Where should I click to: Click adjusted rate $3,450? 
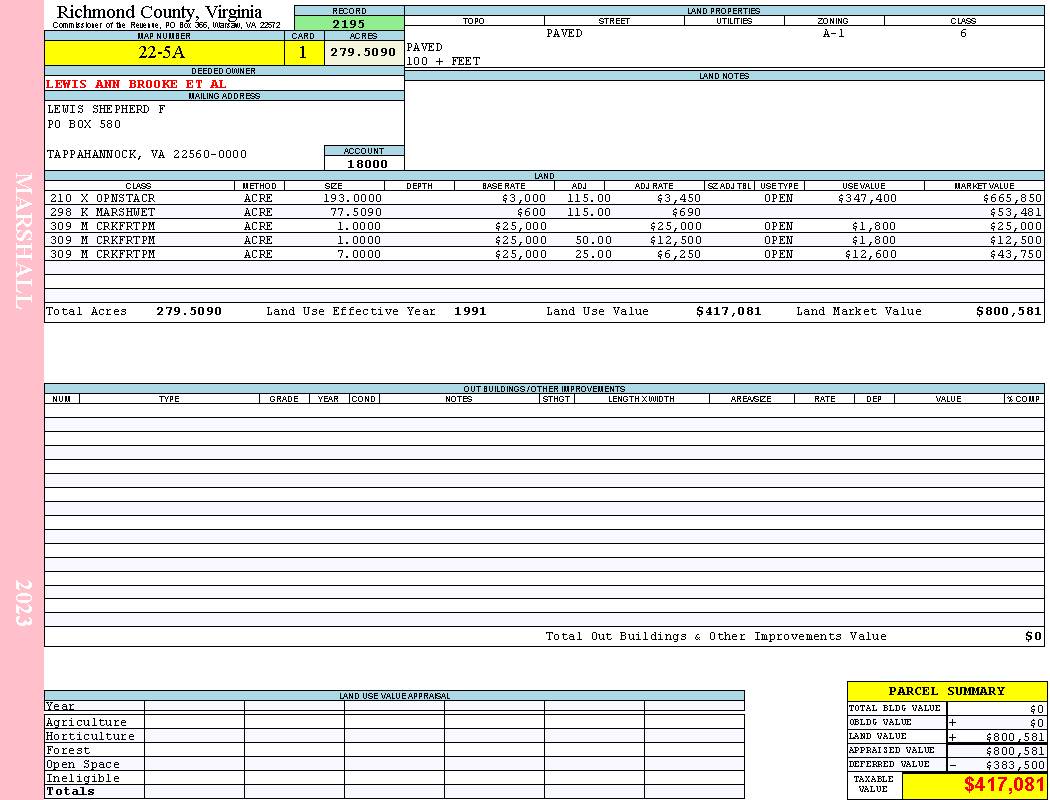pos(679,198)
